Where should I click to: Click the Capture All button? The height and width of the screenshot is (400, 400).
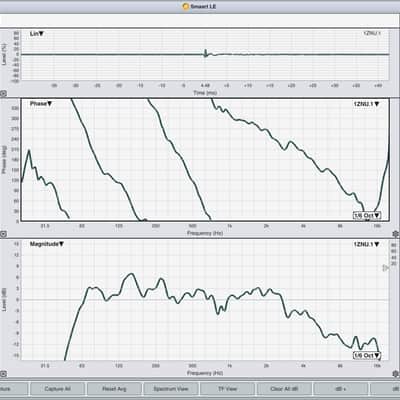click(57, 389)
